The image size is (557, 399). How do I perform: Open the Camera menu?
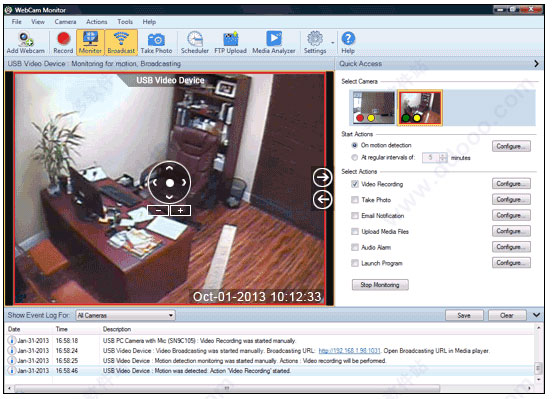coord(65,22)
